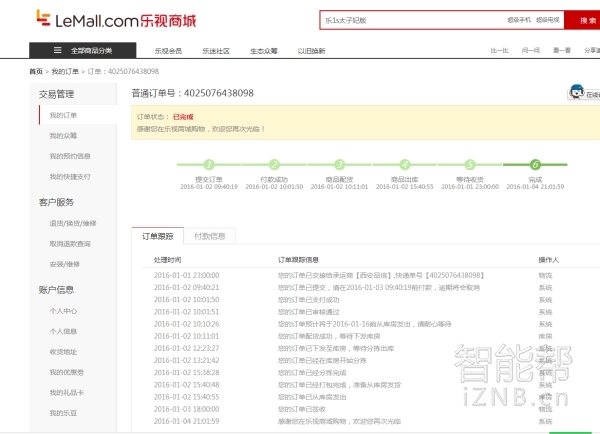Select 我的众筹 in the sidebar
Viewport: 600px width, 434px height.
click(63, 135)
